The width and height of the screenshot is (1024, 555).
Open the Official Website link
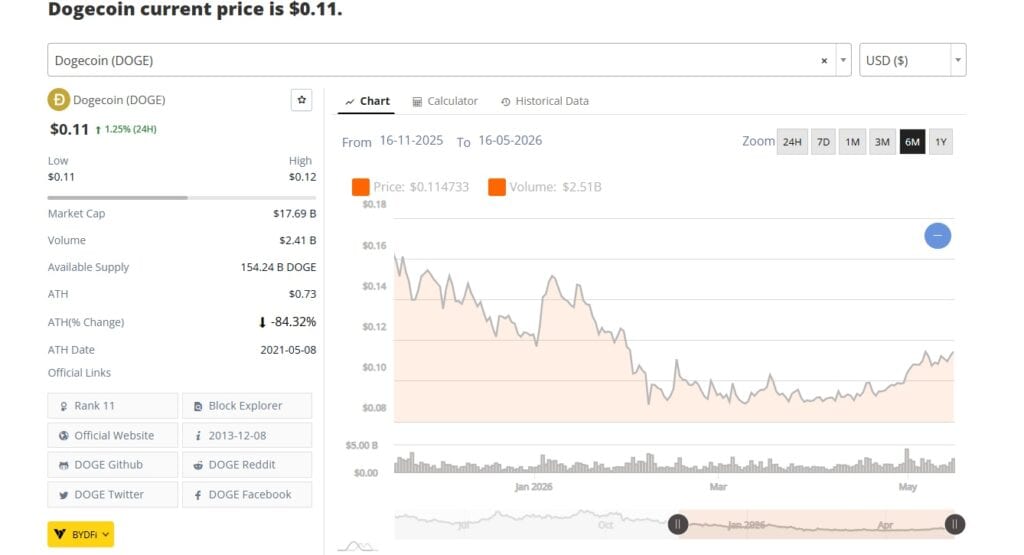(112, 436)
